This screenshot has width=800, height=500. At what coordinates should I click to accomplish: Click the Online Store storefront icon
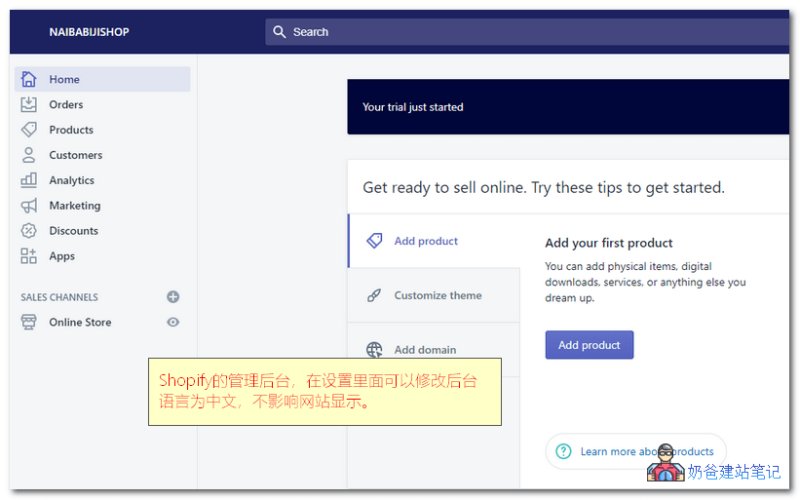tap(29, 322)
